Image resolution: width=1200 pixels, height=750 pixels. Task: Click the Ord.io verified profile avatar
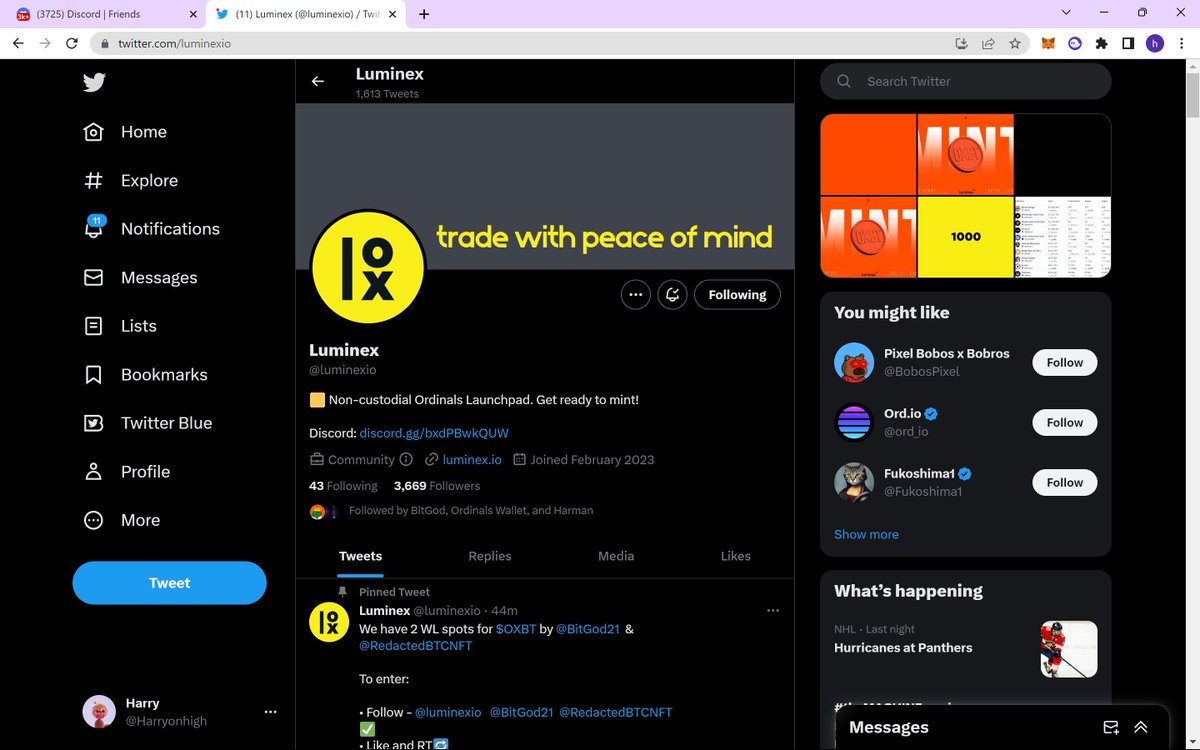click(x=854, y=422)
